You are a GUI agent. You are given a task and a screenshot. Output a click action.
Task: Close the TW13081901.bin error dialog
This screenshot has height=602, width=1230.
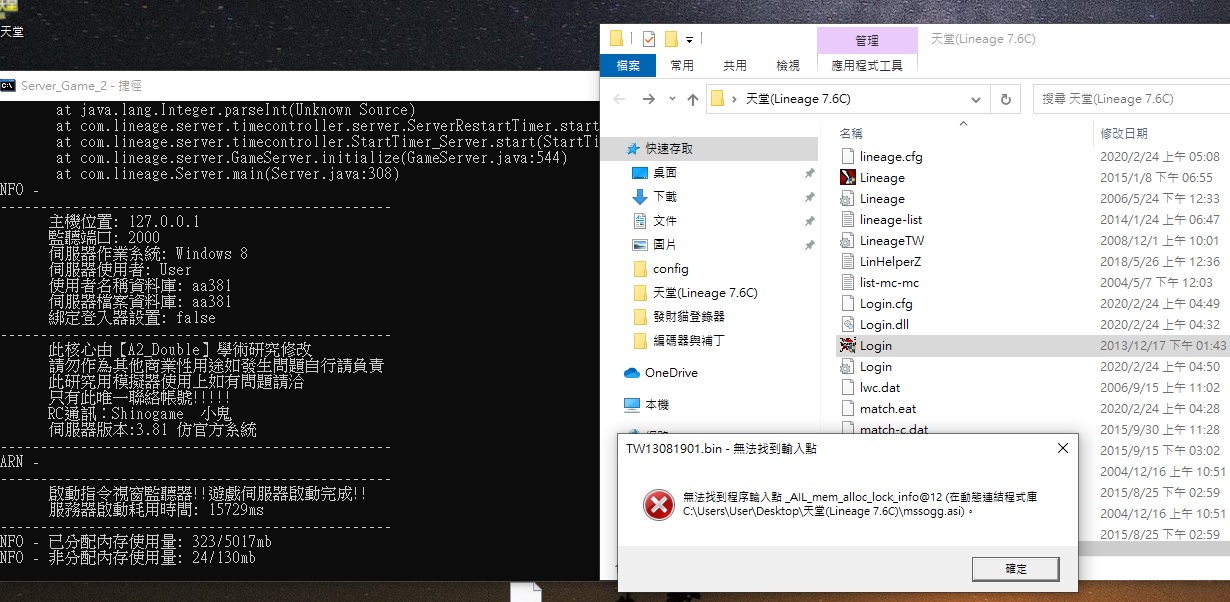click(x=1062, y=449)
